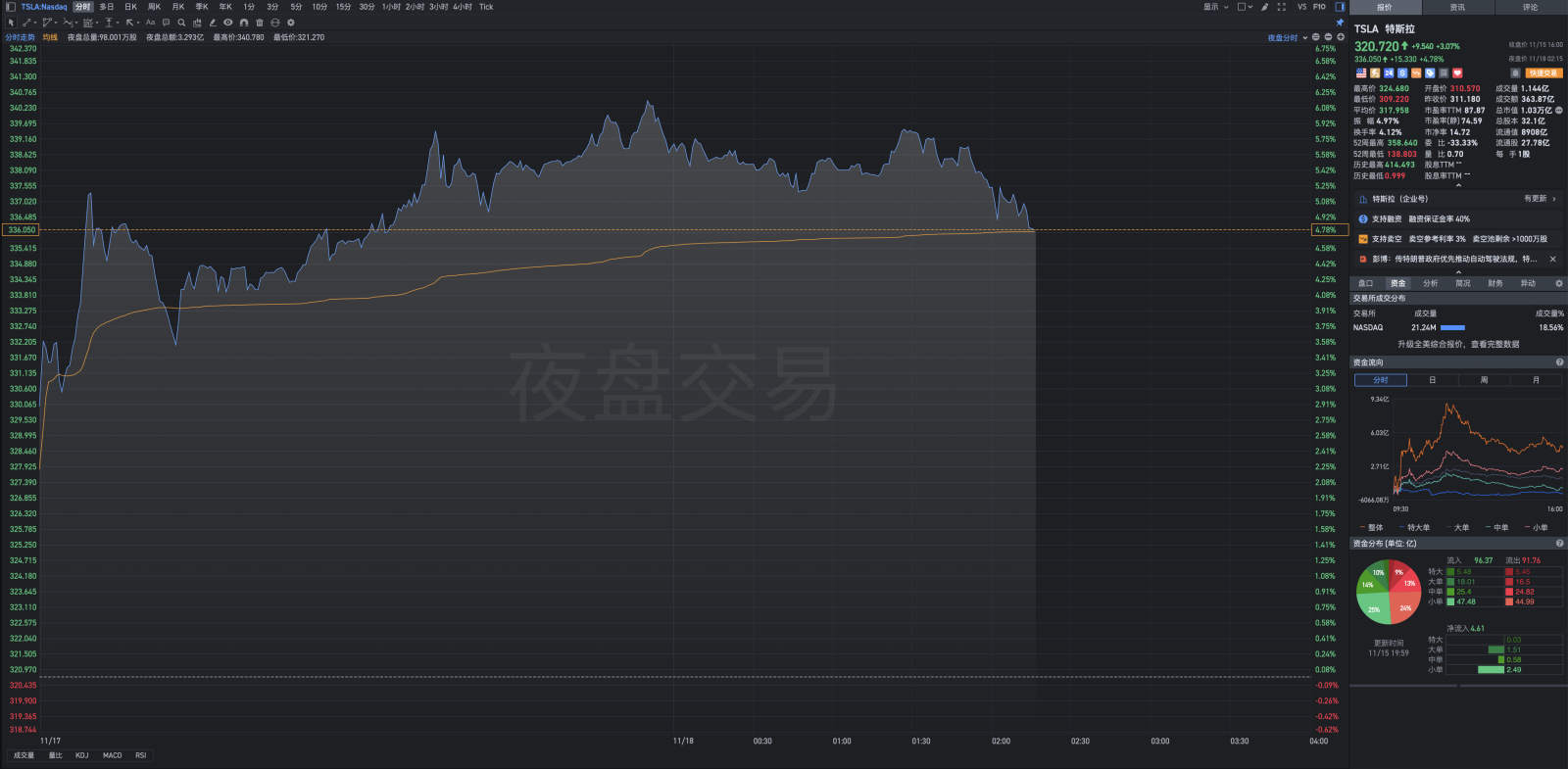Open the Fibonacci retracement tool

pos(88,23)
